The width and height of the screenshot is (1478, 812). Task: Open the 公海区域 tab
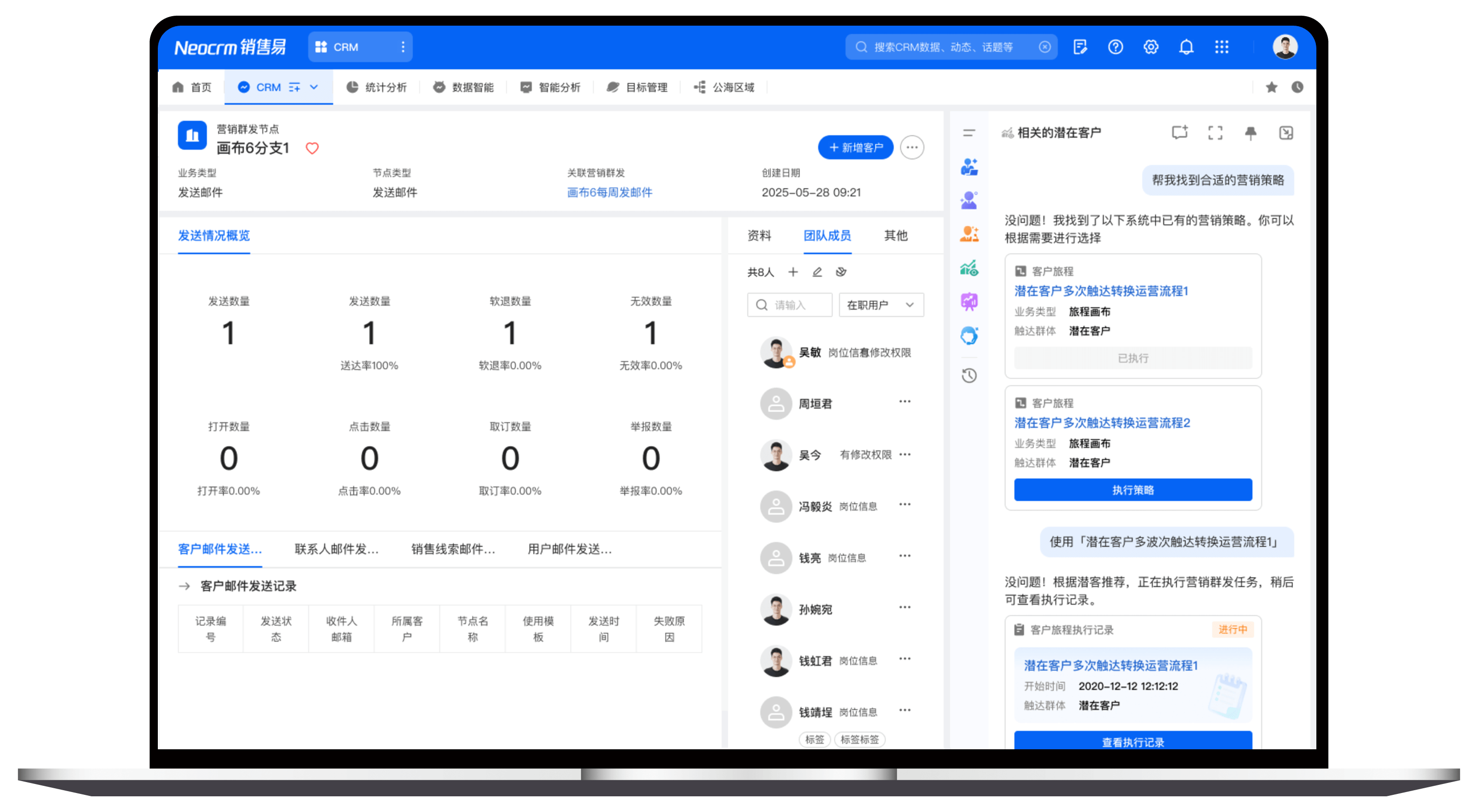point(724,87)
